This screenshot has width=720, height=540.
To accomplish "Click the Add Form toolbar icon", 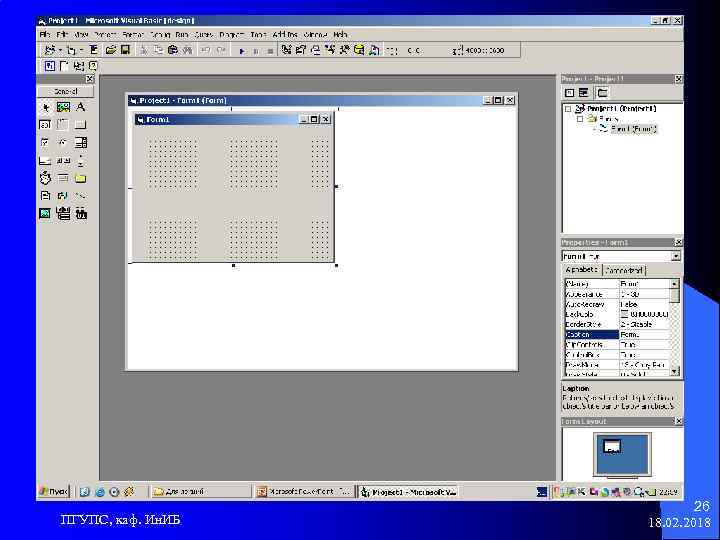I will pyautogui.click(x=72, y=50).
